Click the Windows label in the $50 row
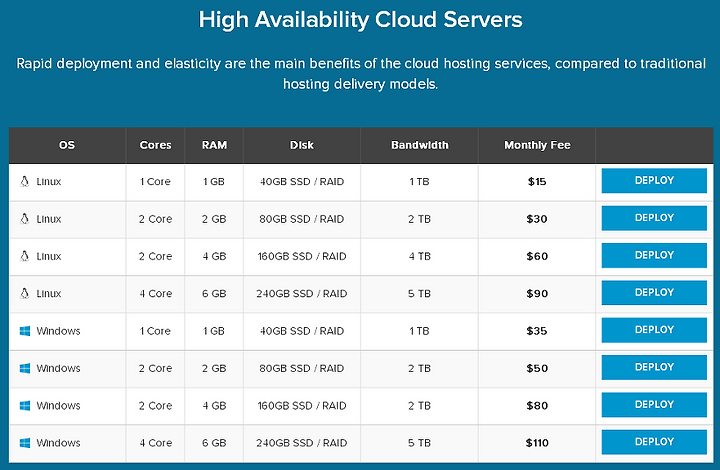 point(58,368)
